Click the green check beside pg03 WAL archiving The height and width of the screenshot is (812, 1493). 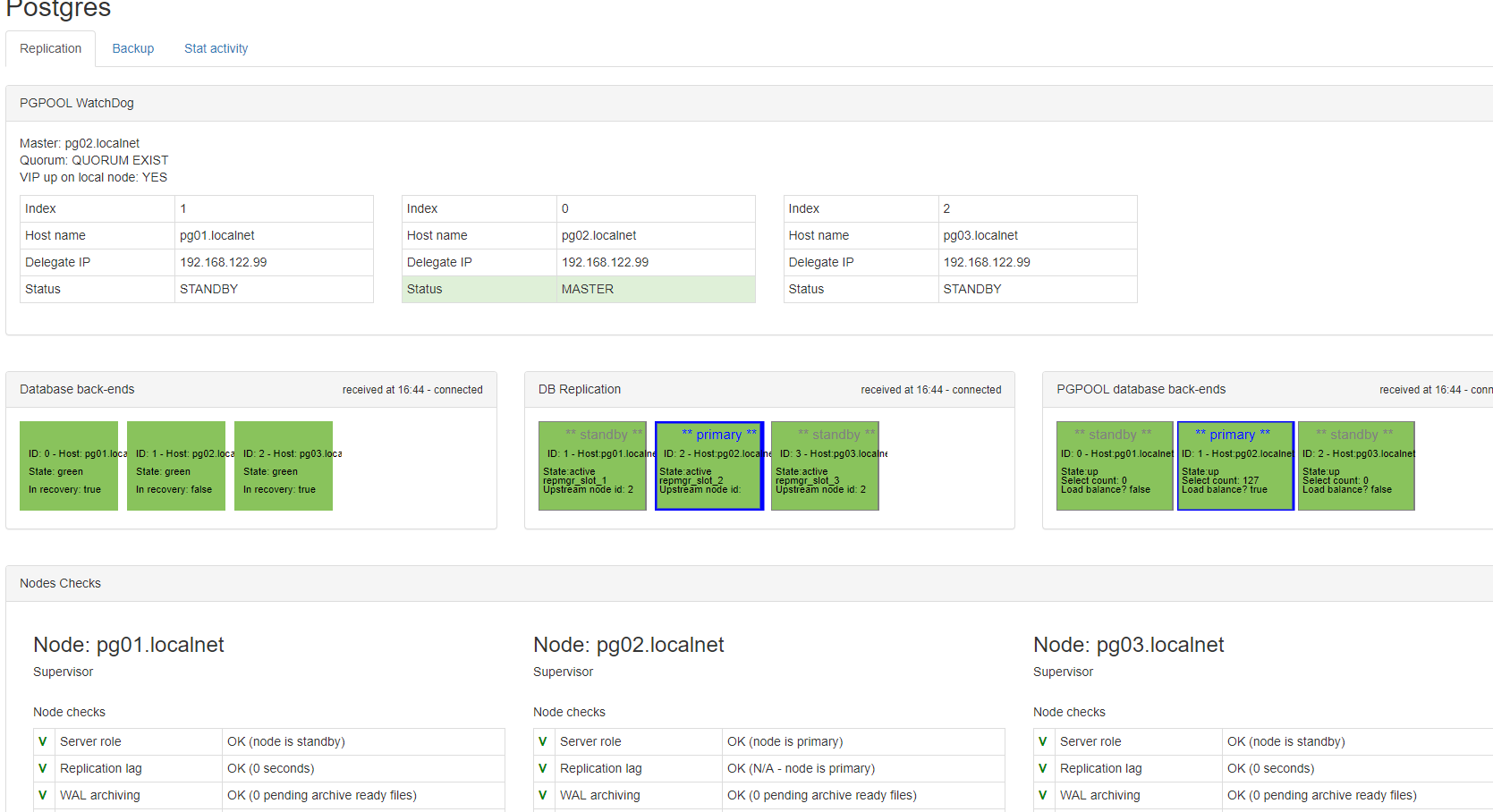point(1042,794)
